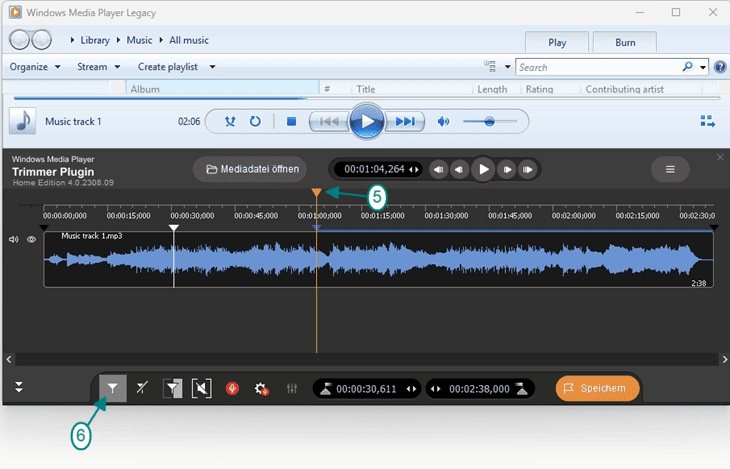
Task: Click the Media Player Previous track button
Action: click(330, 122)
